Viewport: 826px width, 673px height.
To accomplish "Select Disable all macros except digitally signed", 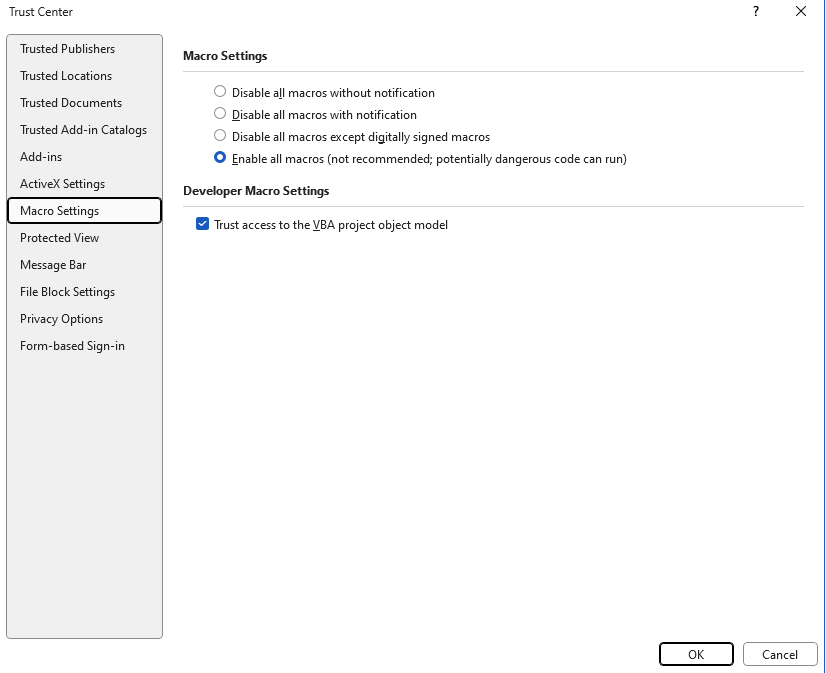I will [x=220, y=136].
